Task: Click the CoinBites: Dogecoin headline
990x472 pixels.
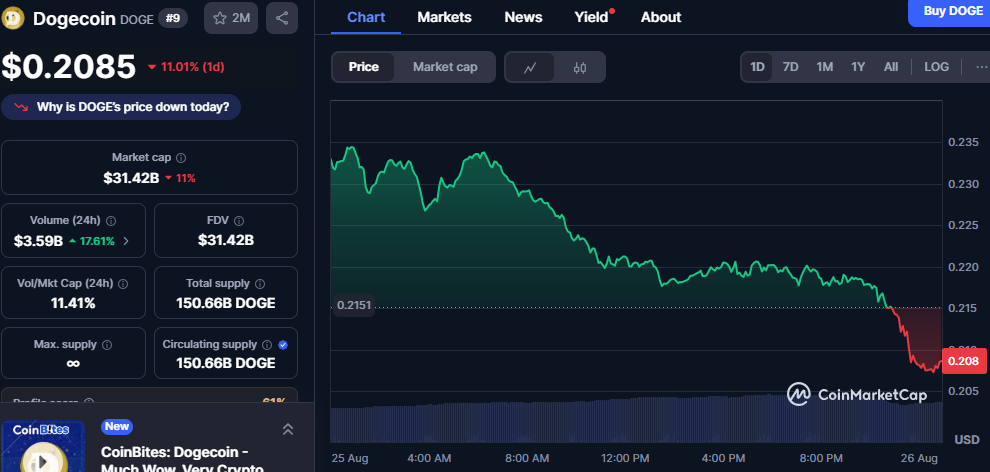Action: [x=182, y=461]
